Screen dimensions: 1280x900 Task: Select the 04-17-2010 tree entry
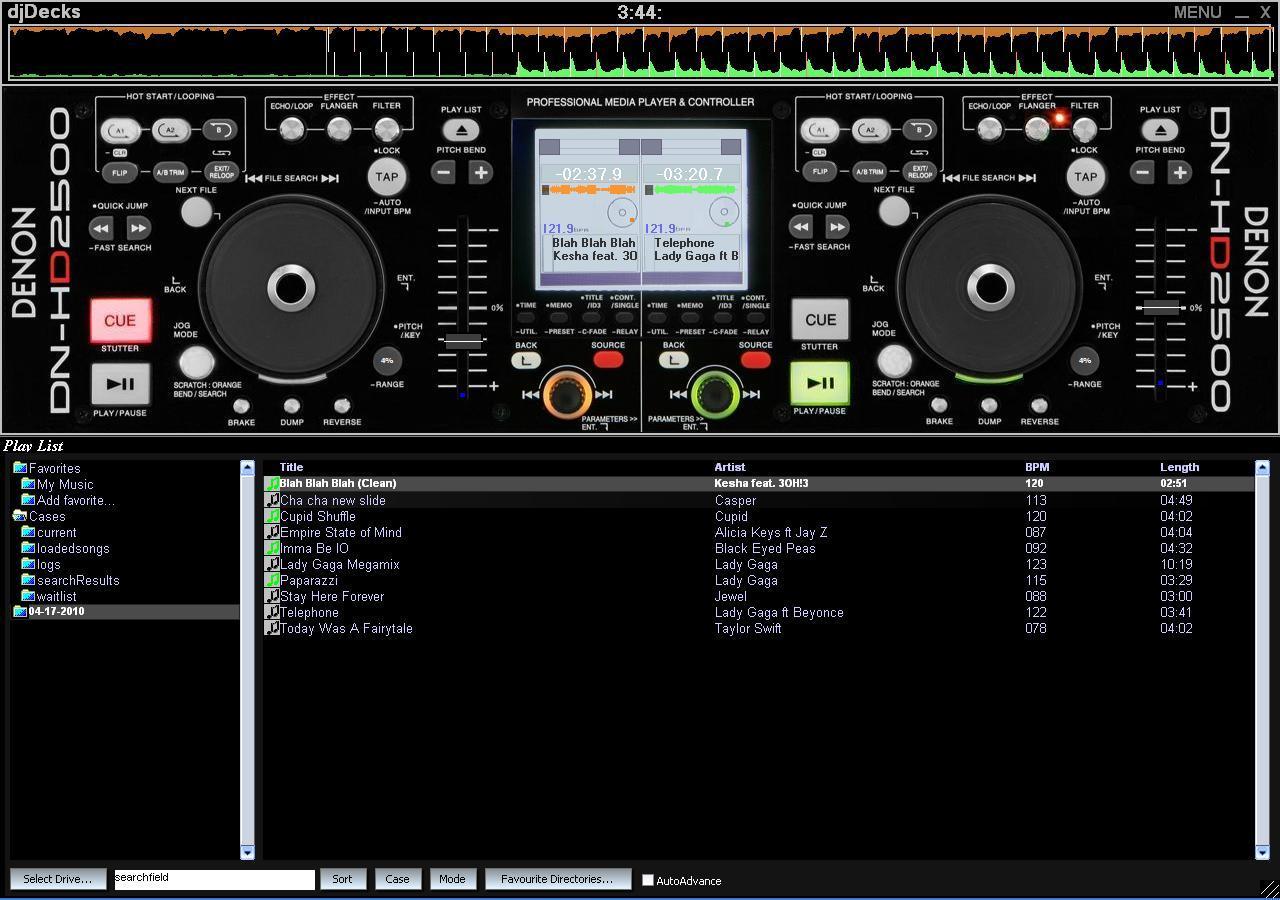(x=56, y=611)
